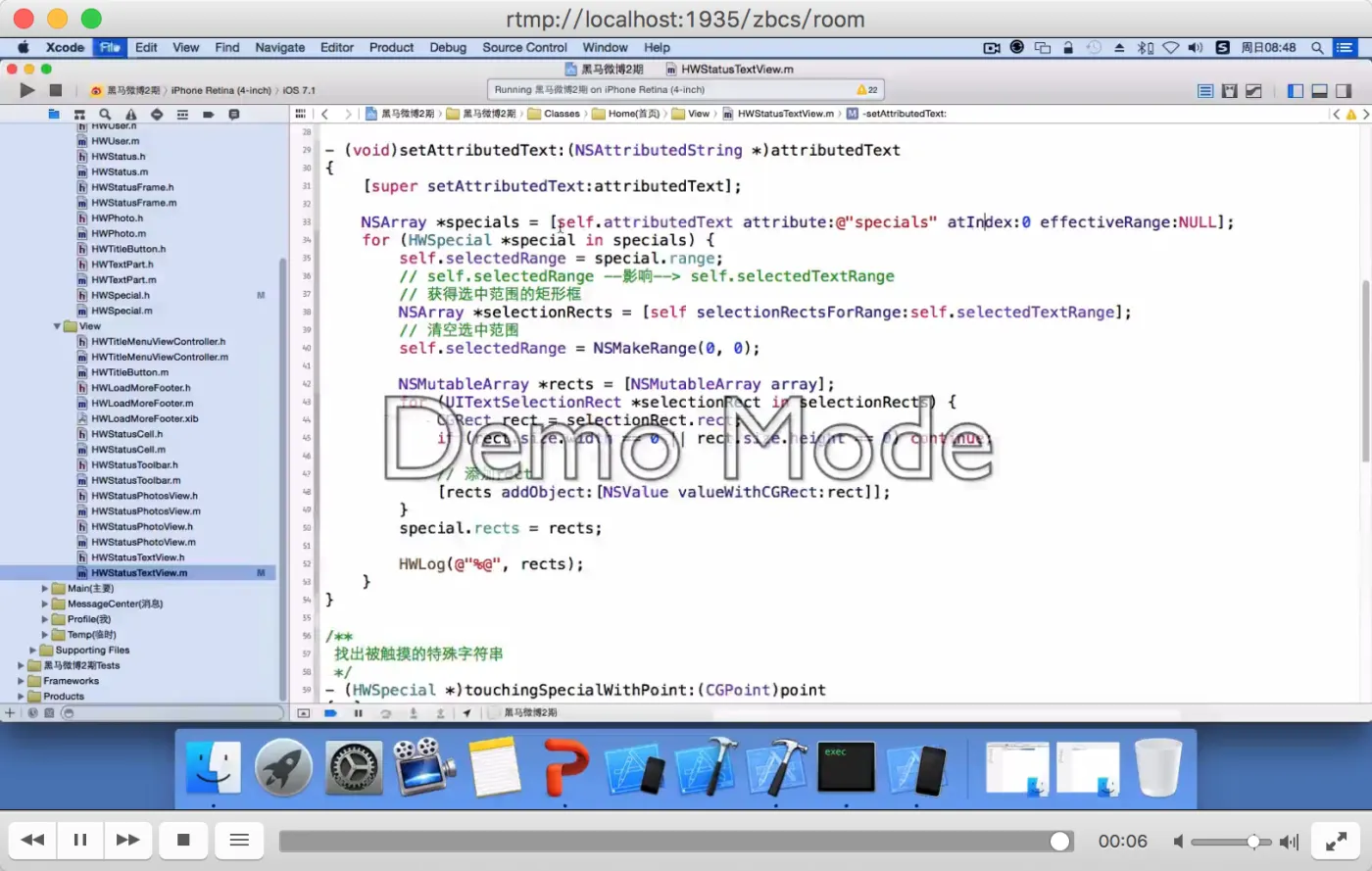Open Launchpad from the Dock

click(x=283, y=767)
